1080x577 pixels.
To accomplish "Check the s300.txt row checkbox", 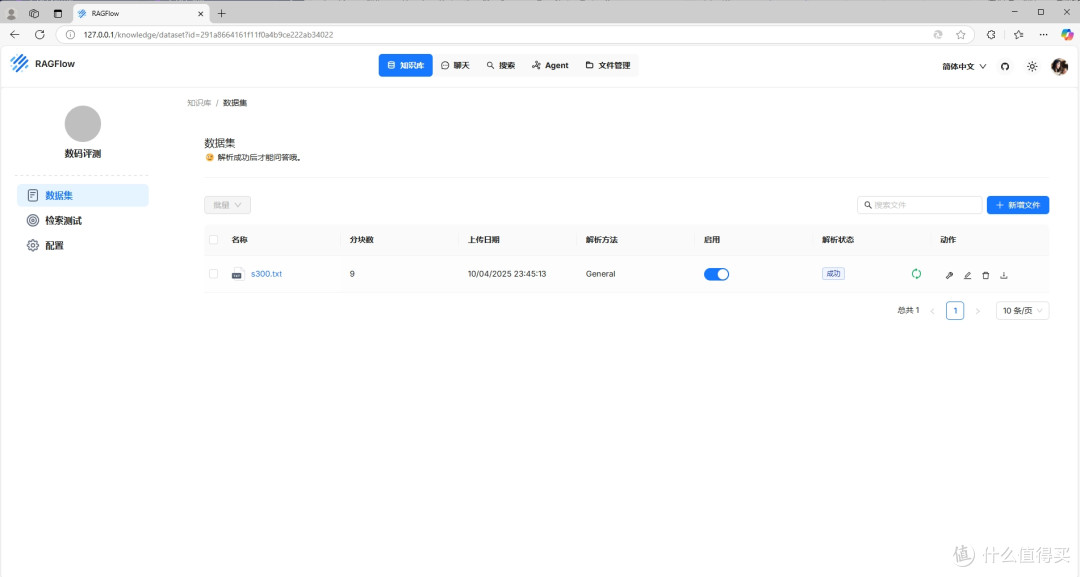I will (x=214, y=274).
